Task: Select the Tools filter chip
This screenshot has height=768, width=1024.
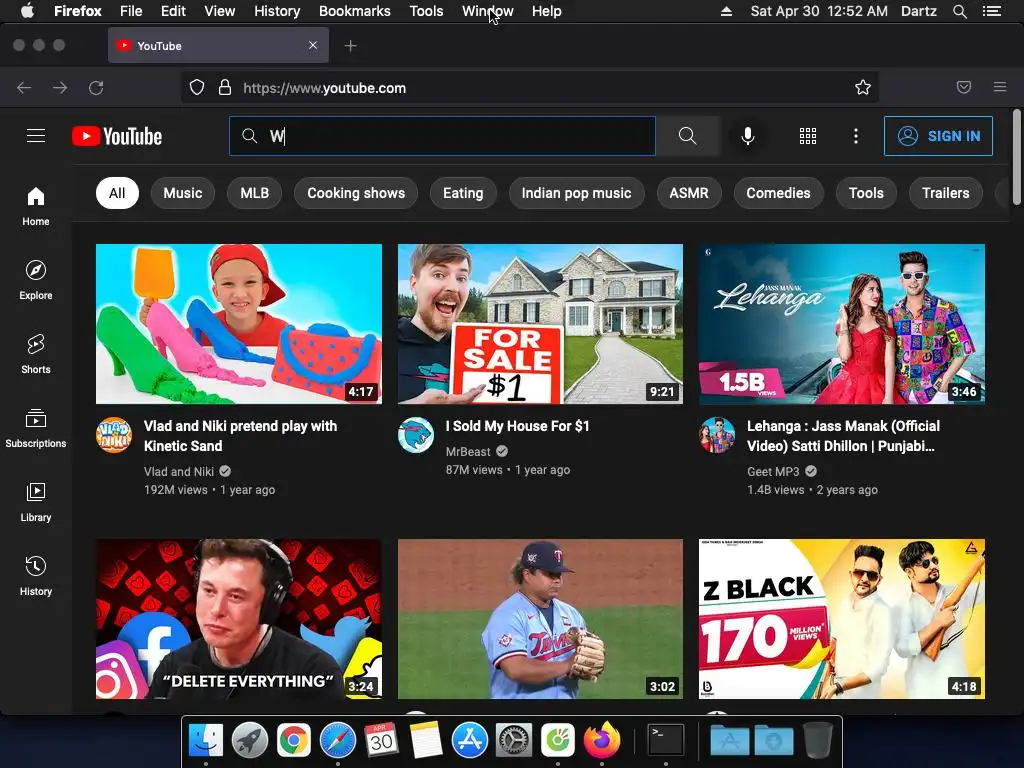Action: pyautogui.click(x=866, y=193)
